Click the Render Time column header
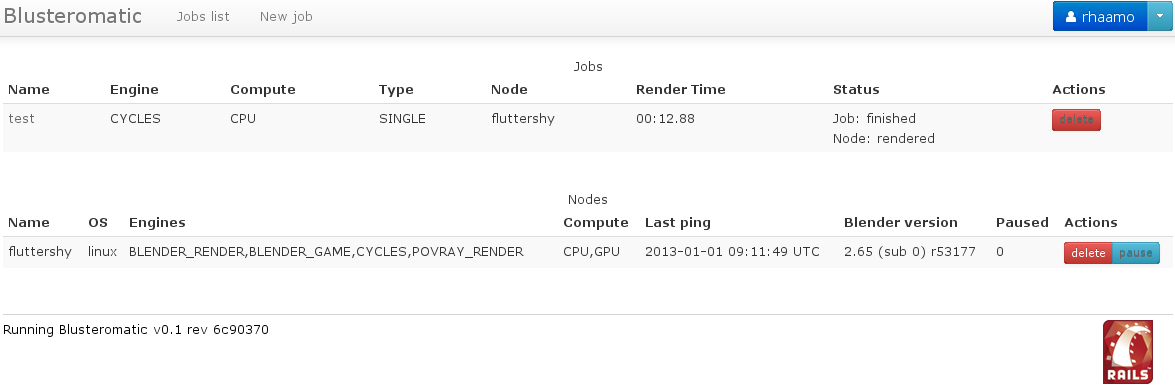The height and width of the screenshot is (388, 1175). 680,89
